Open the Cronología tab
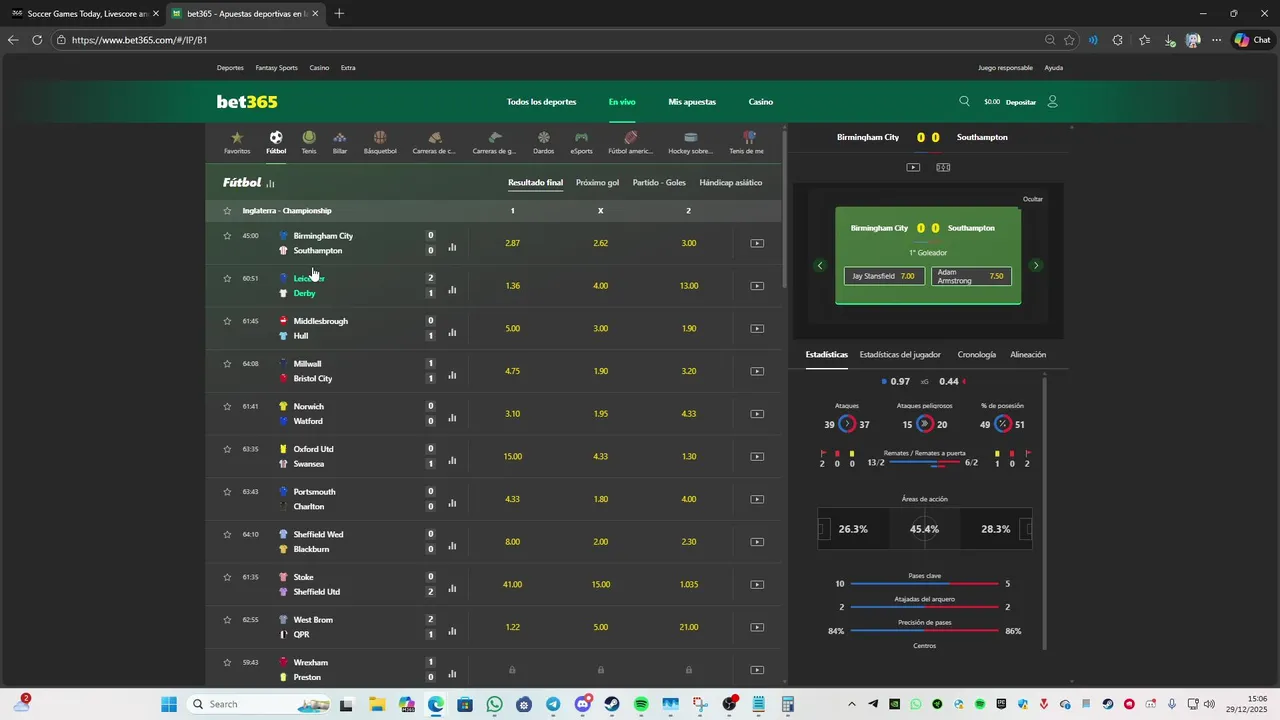This screenshot has width=1280, height=720. point(977,355)
